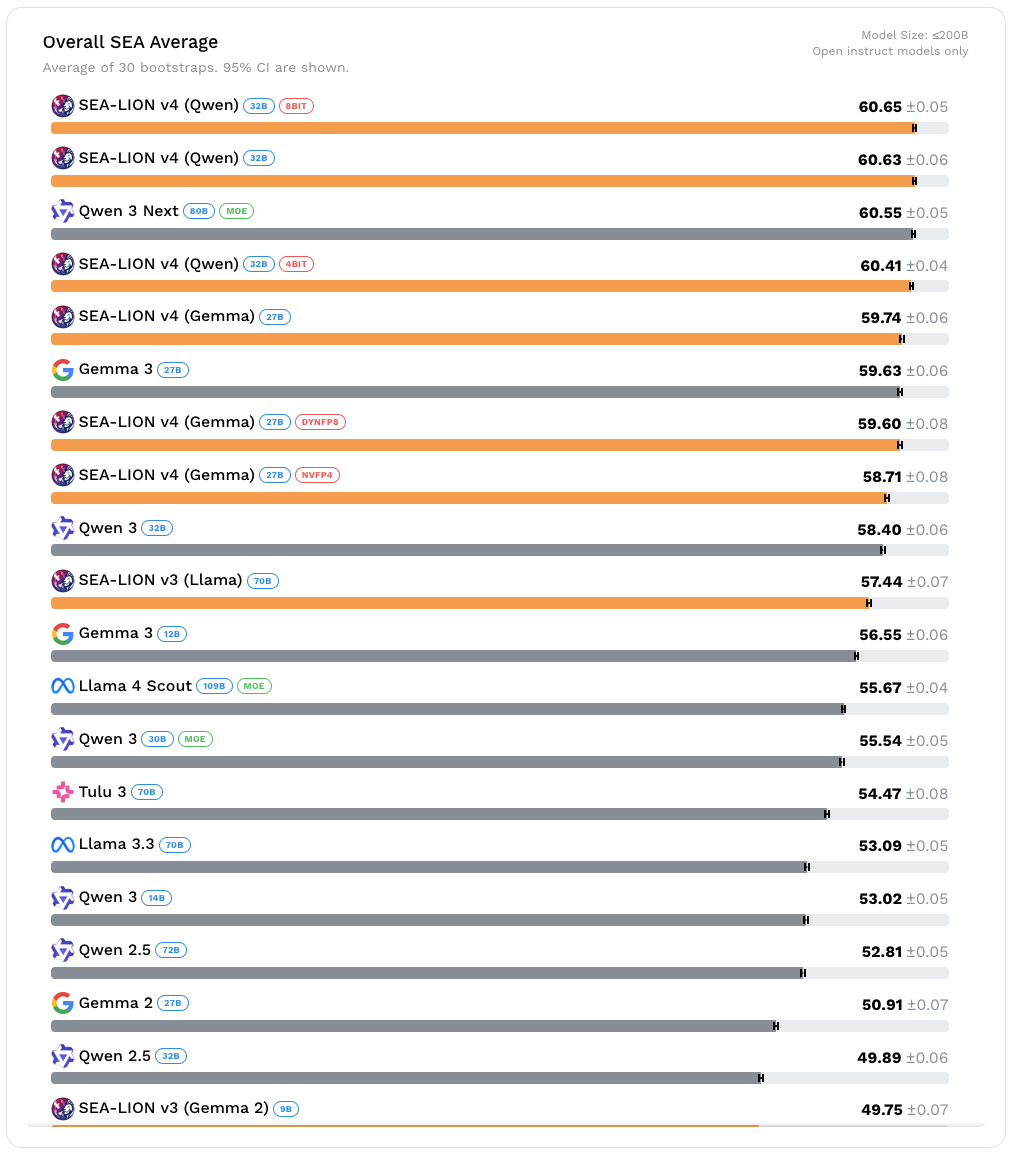Image resolution: width=1011 pixels, height=1153 pixels.
Task: Click the Google logo beside Gemma 3 27B
Action: pyautogui.click(x=63, y=370)
